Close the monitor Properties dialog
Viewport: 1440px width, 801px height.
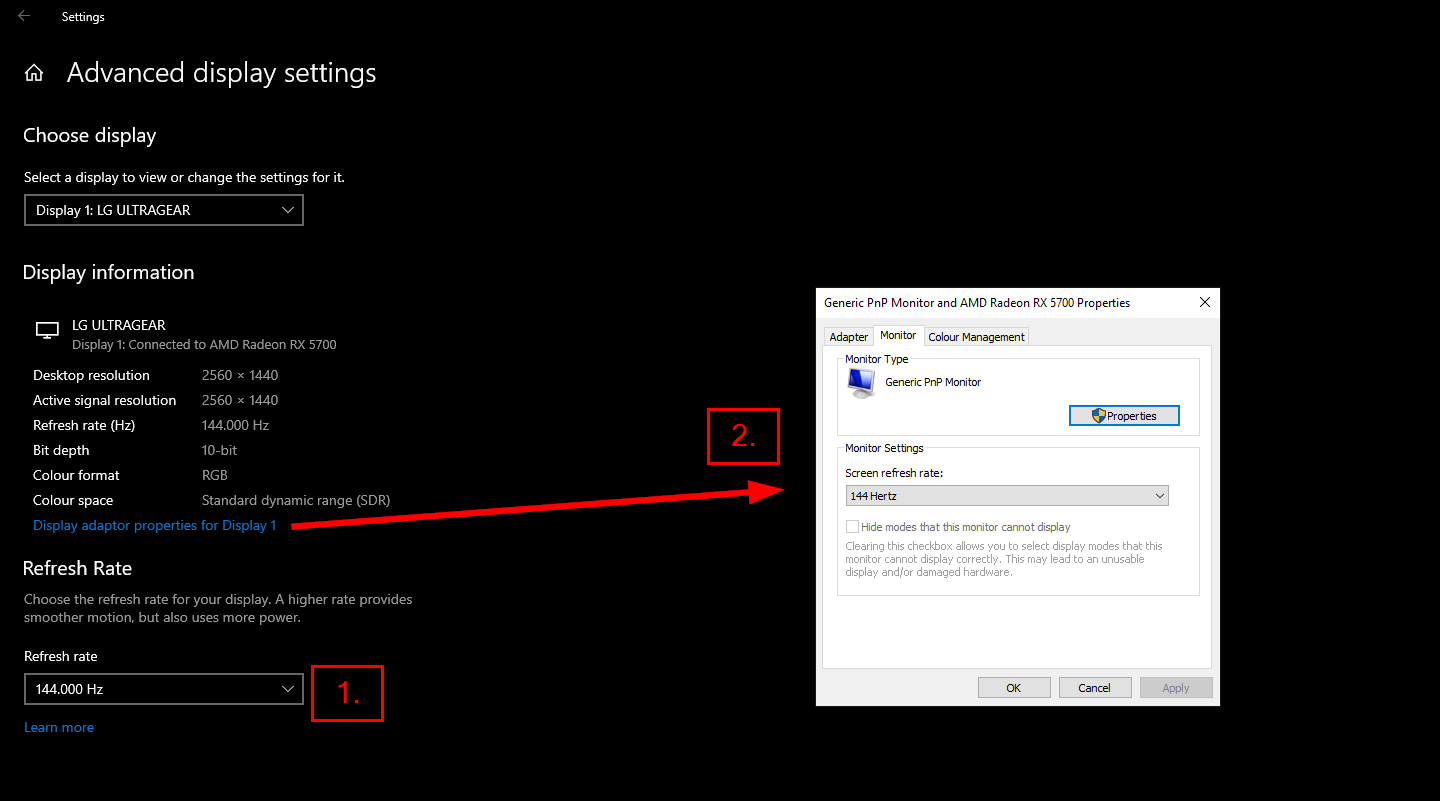pos(1204,302)
